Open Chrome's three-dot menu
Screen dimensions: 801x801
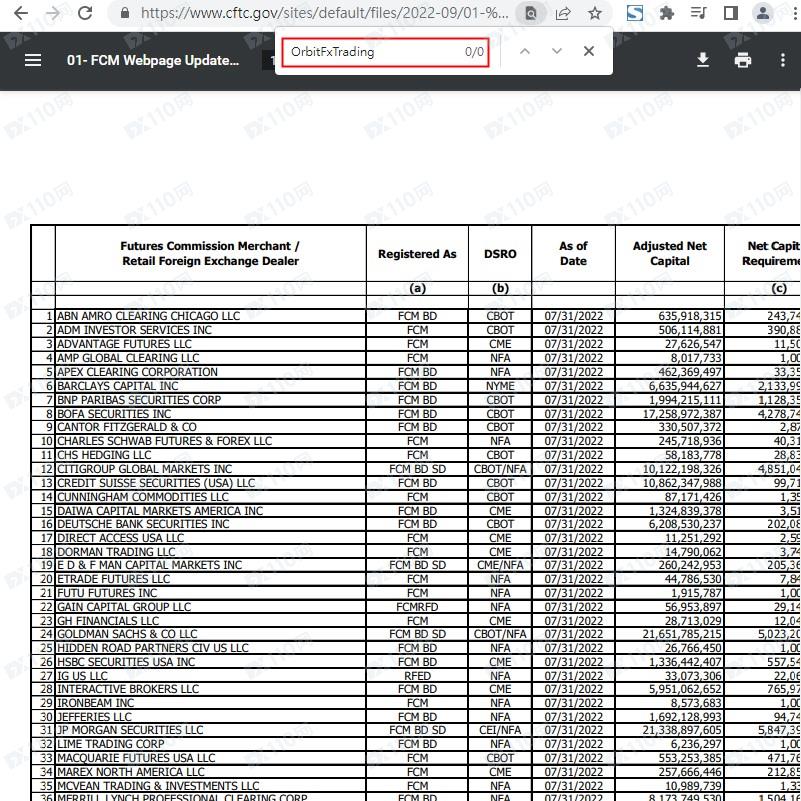tap(790, 14)
